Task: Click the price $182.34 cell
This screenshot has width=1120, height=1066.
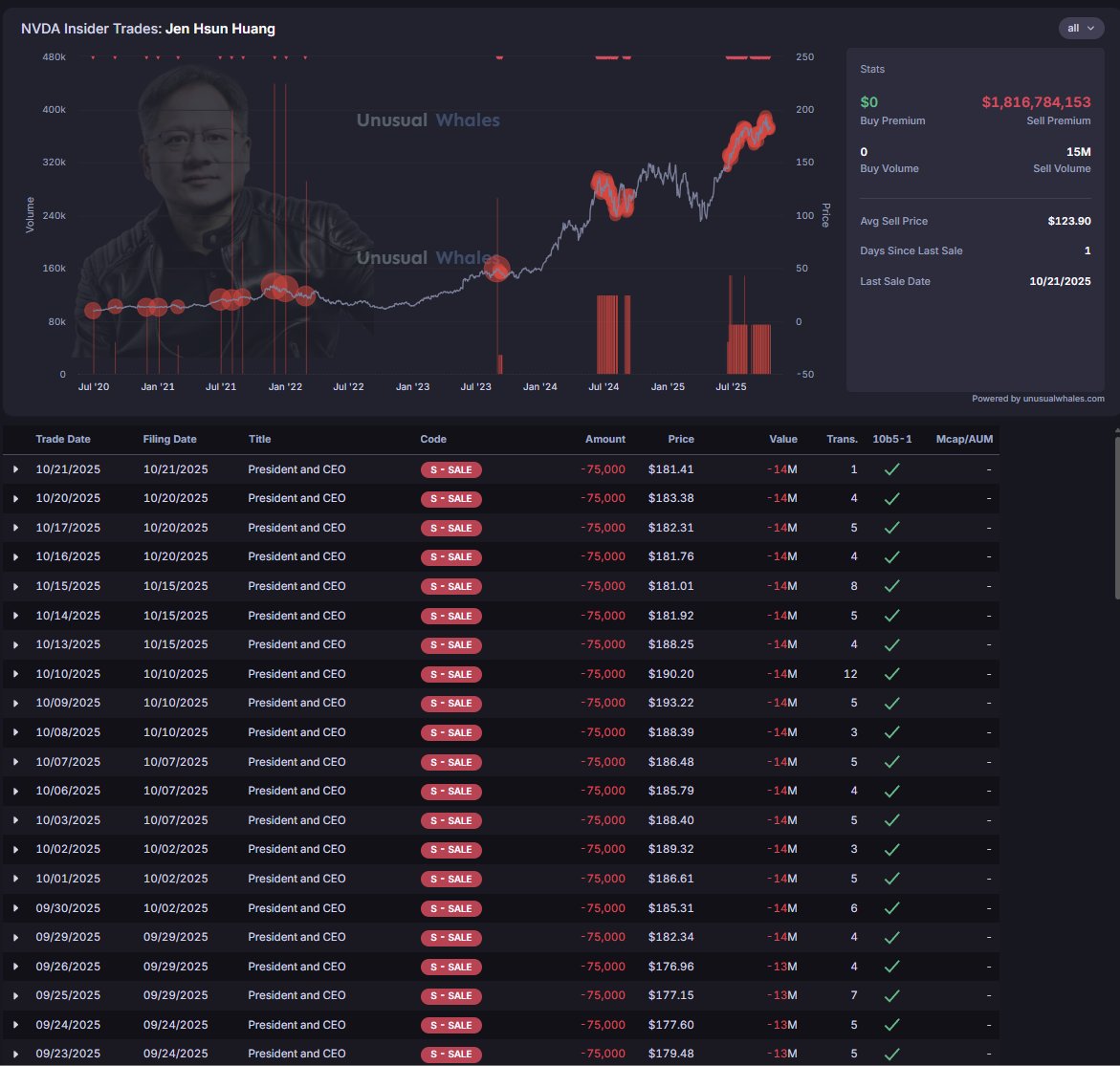Action: (x=670, y=938)
